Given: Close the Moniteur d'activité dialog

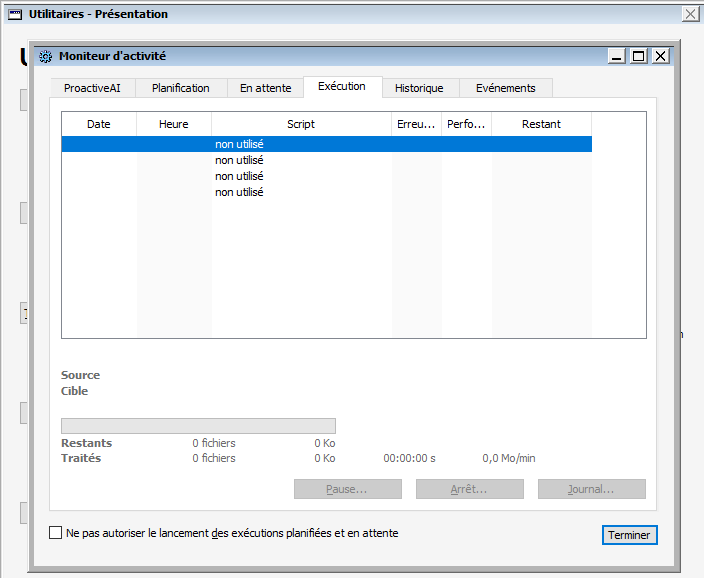Looking at the screenshot, I should [660, 56].
